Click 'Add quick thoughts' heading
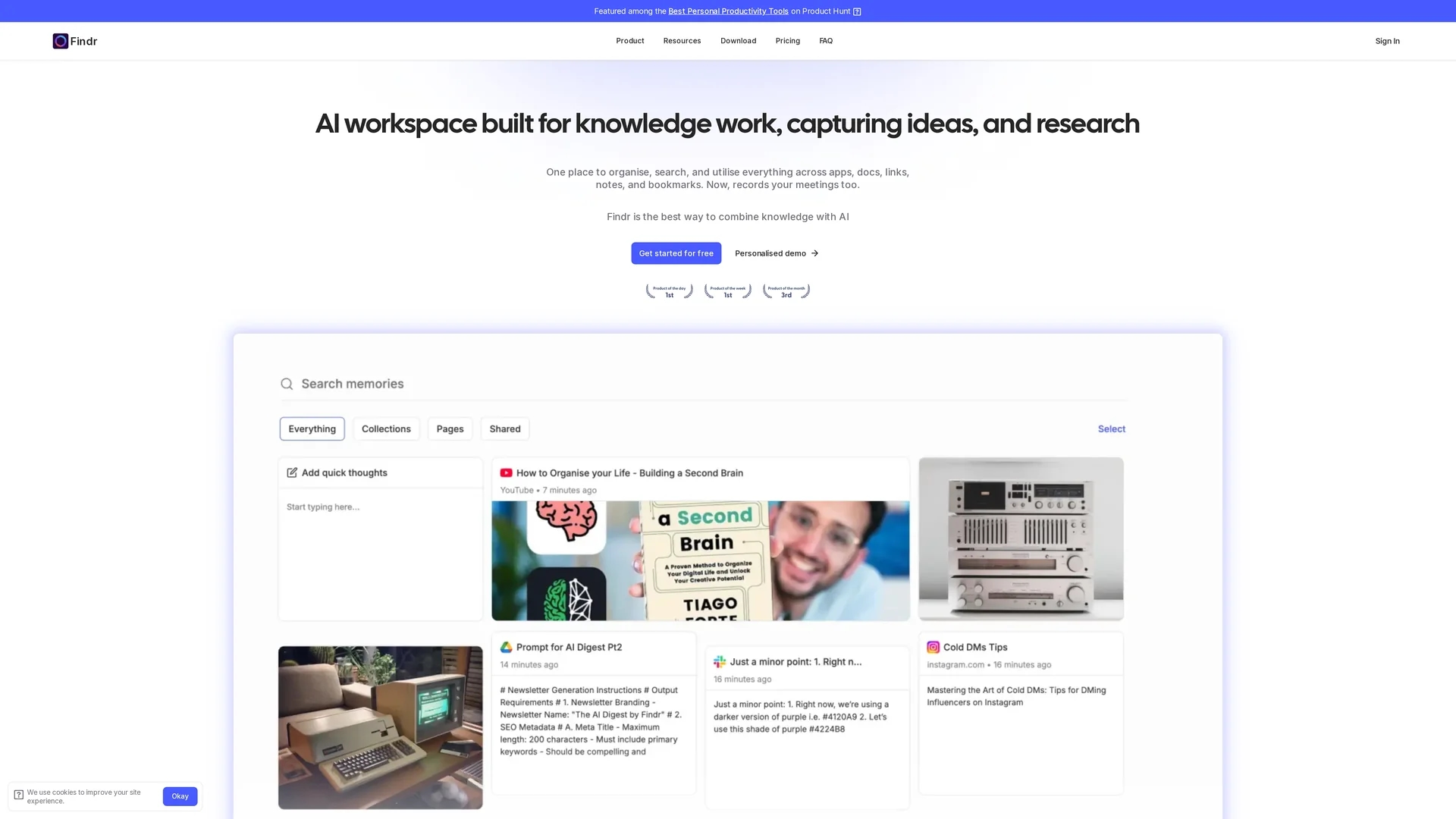The image size is (1456, 819). pos(344,472)
